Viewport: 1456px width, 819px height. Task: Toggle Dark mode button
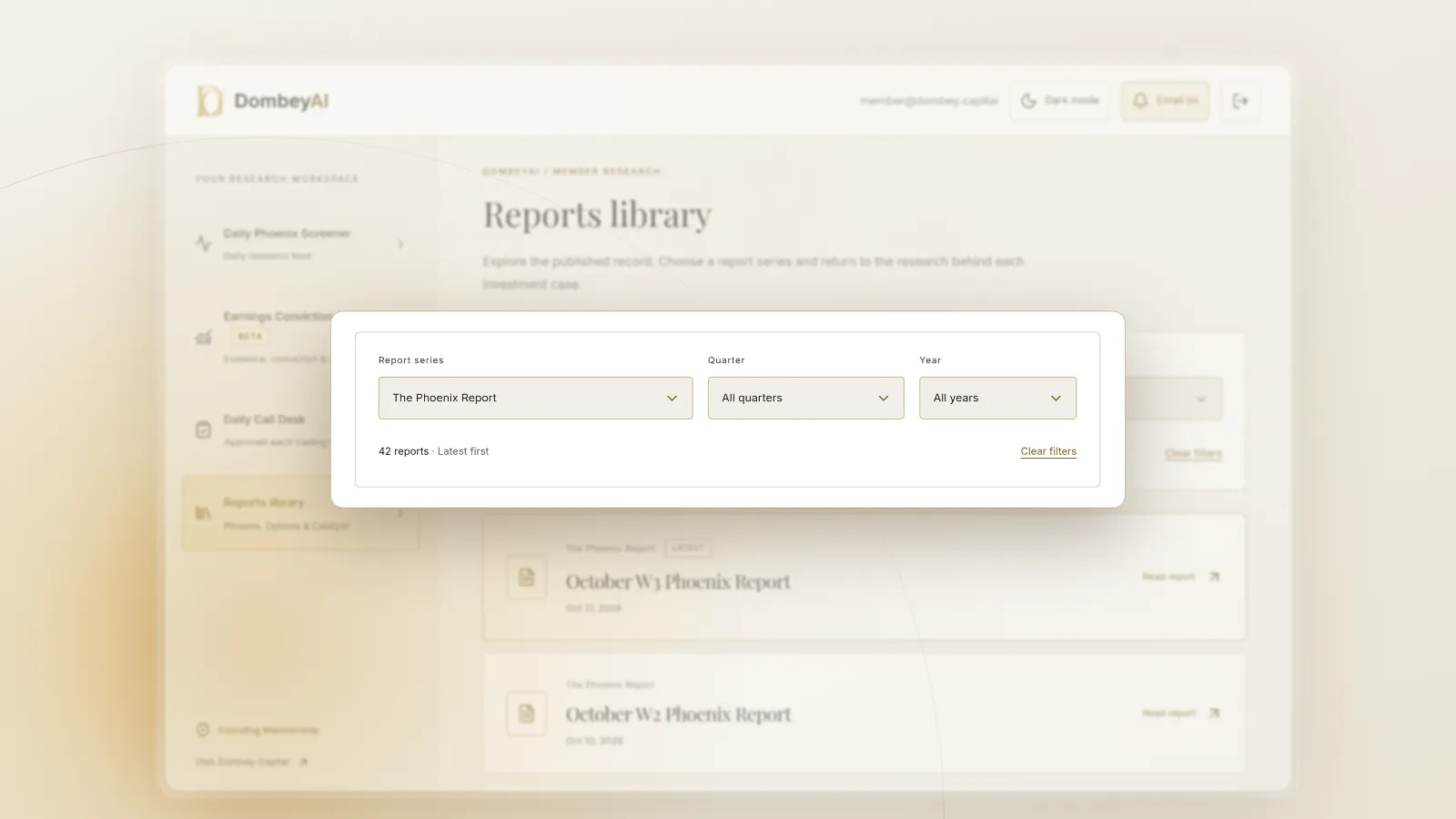pos(1059,101)
